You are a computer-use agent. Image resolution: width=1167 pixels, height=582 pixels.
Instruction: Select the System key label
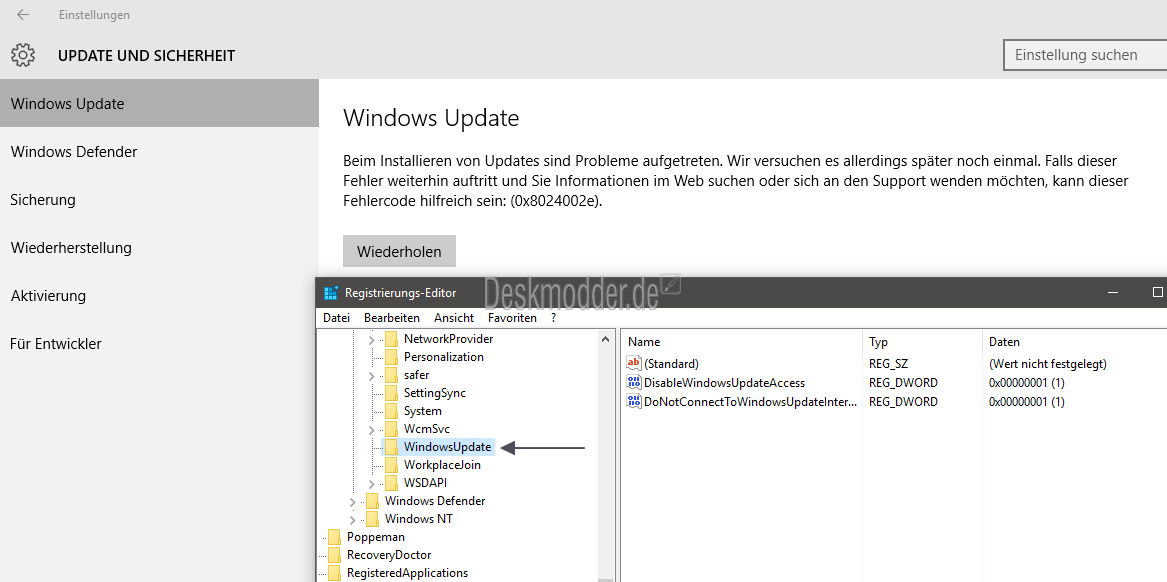423,411
